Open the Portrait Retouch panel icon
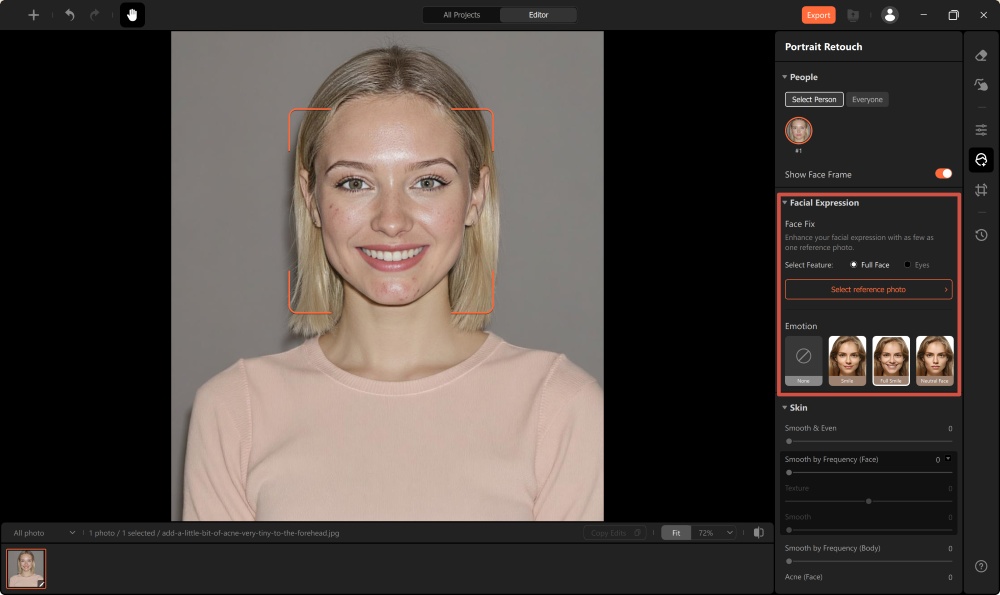Screen dimensions: 1000x595 981,160
